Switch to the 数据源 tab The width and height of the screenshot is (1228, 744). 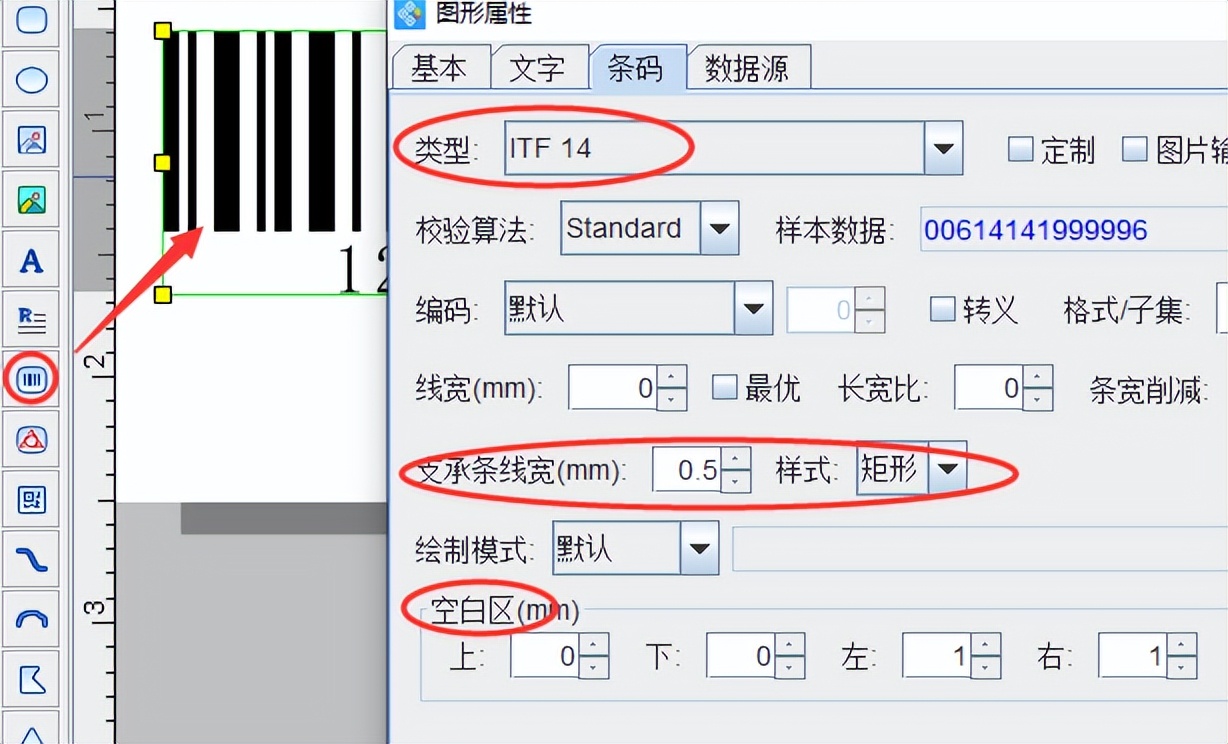point(749,67)
